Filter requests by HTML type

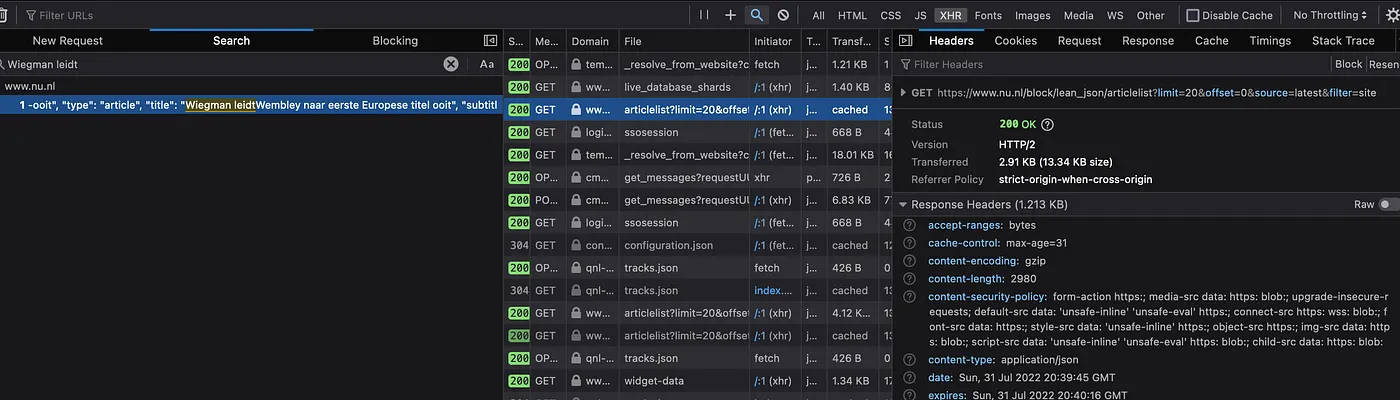pos(852,15)
